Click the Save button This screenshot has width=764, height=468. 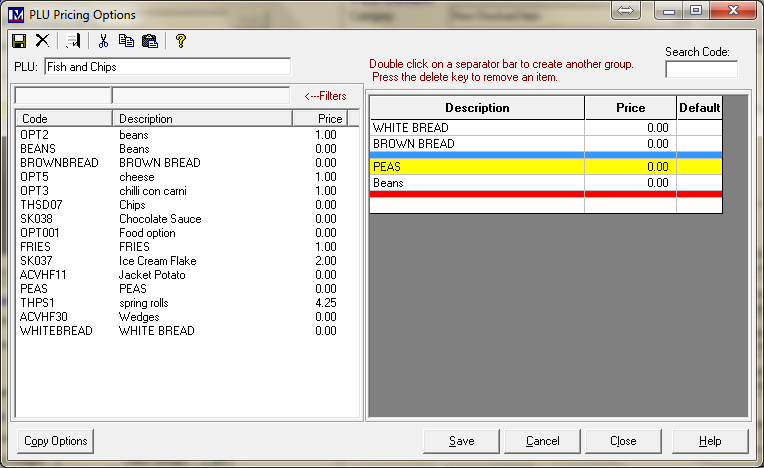click(461, 441)
